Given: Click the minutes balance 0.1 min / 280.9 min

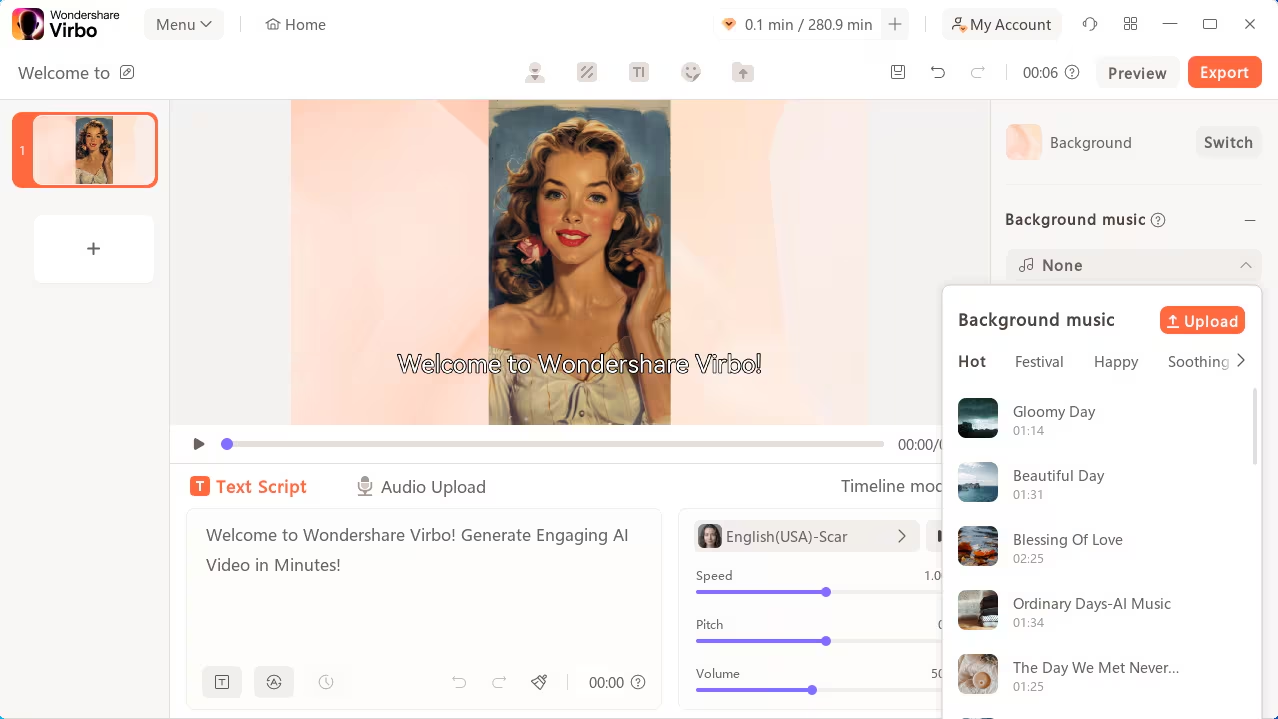Looking at the screenshot, I should [797, 24].
